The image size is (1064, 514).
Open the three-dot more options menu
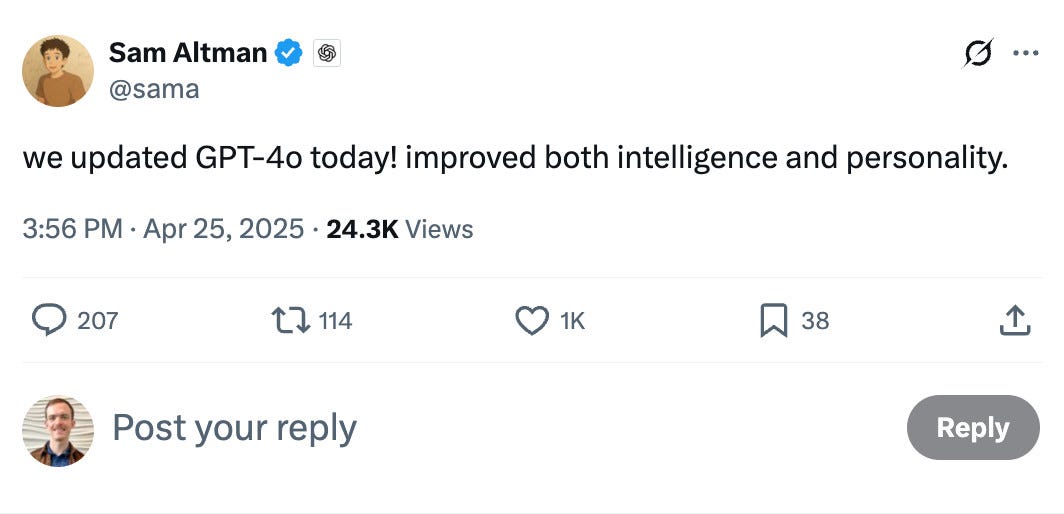pyautogui.click(x=1025, y=53)
